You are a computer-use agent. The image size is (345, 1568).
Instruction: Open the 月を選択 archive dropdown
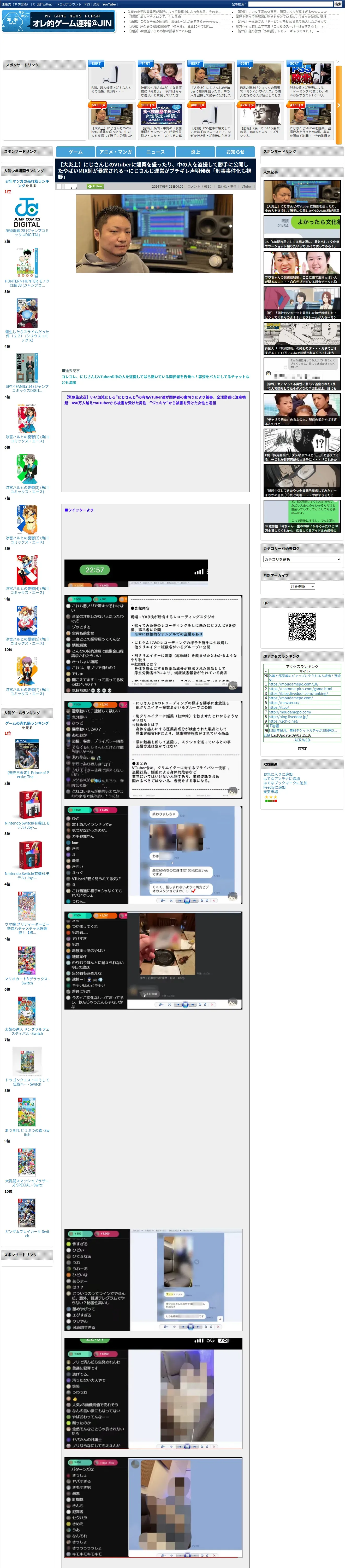coord(302,586)
